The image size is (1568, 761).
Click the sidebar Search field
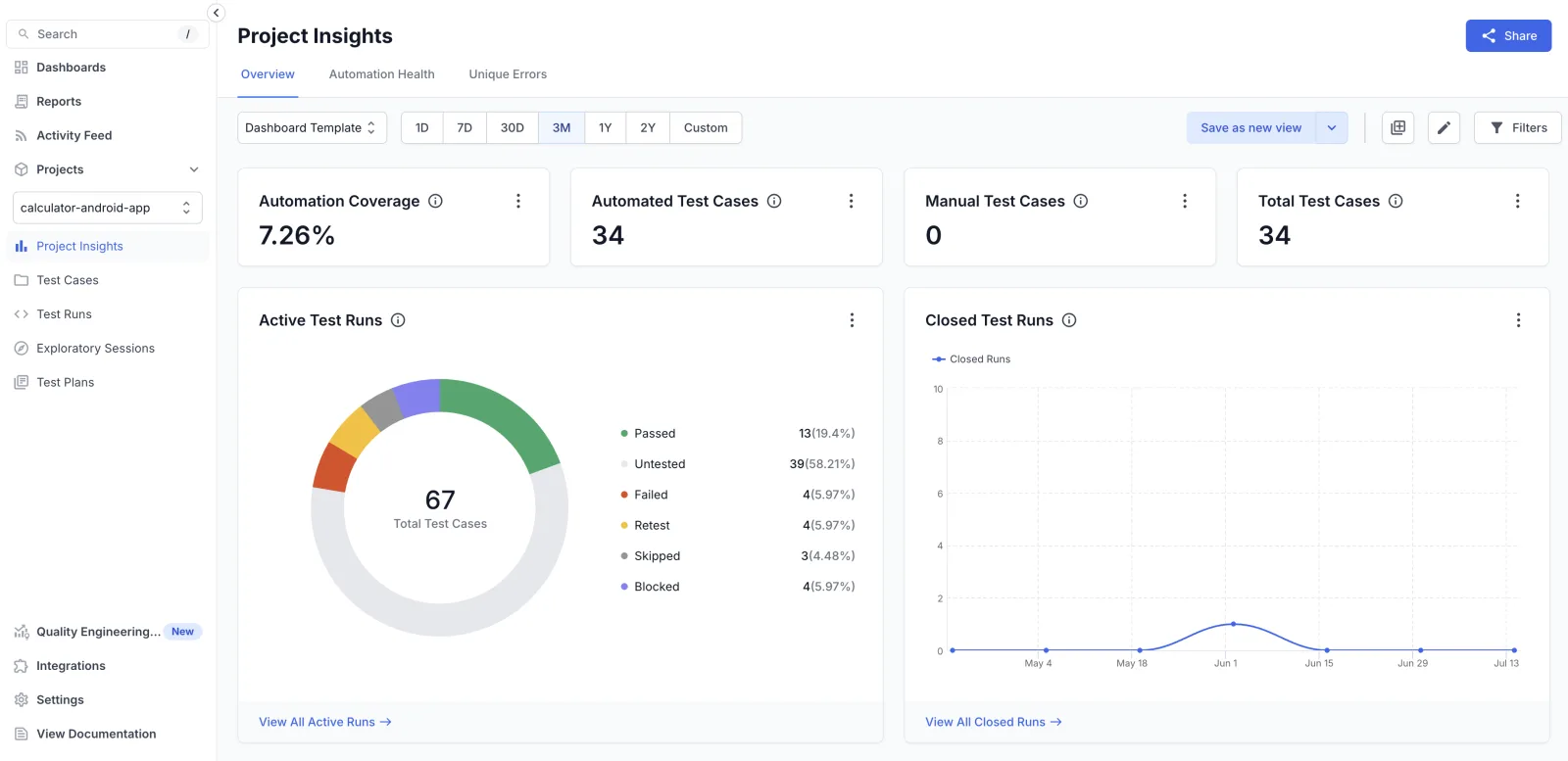108,34
